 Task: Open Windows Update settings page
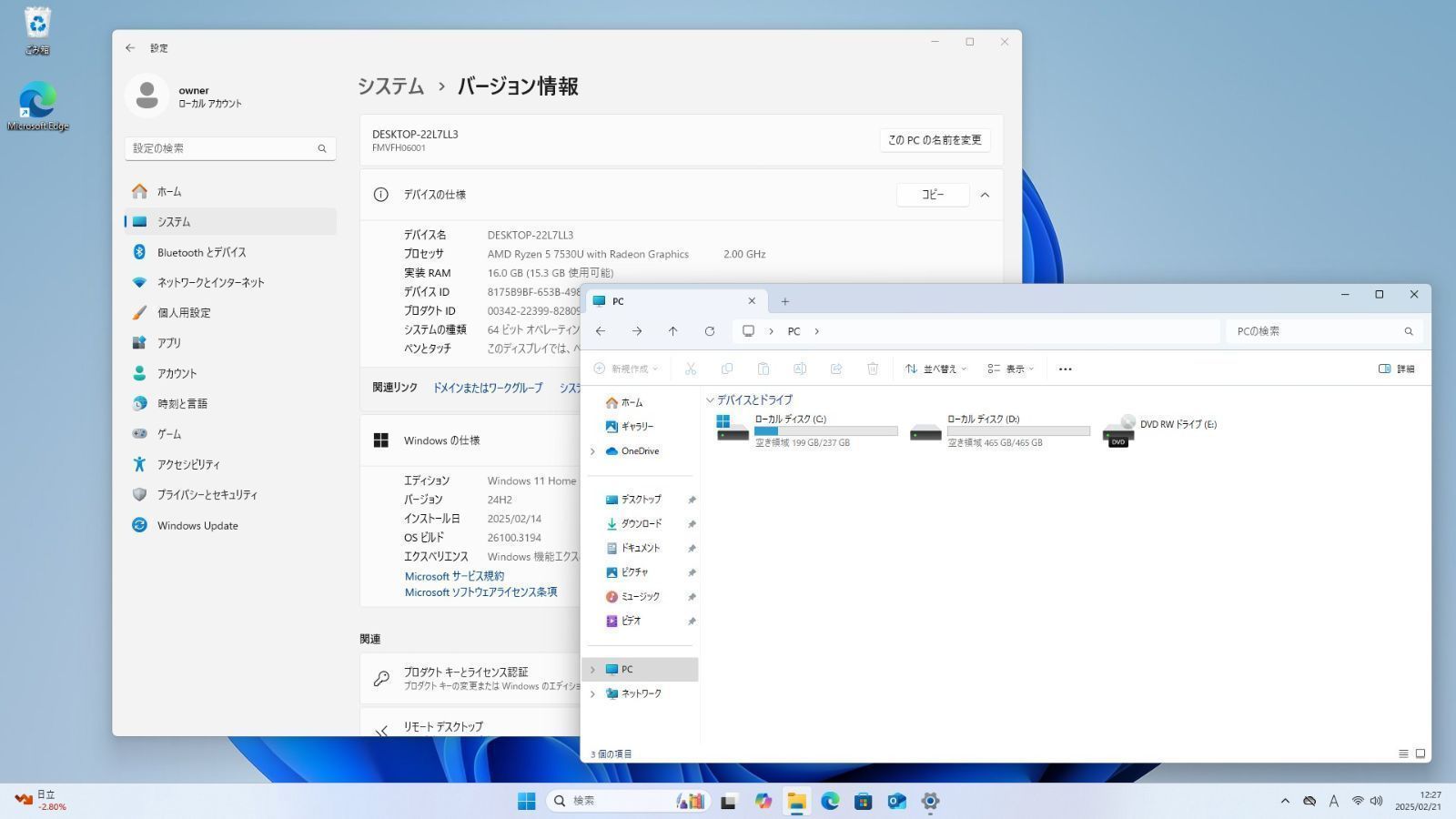tap(230, 525)
